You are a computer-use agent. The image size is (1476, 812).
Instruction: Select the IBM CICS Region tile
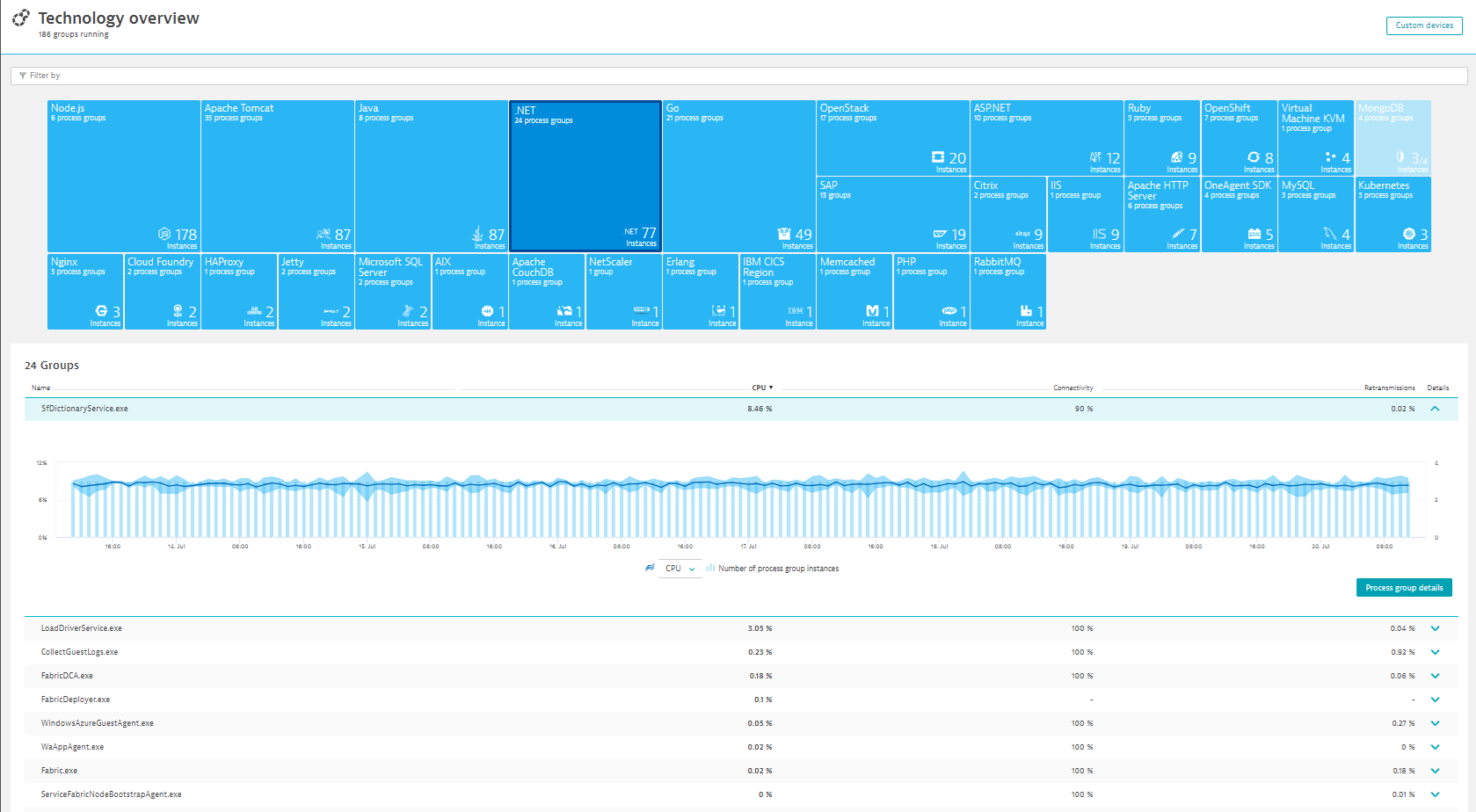point(777,292)
